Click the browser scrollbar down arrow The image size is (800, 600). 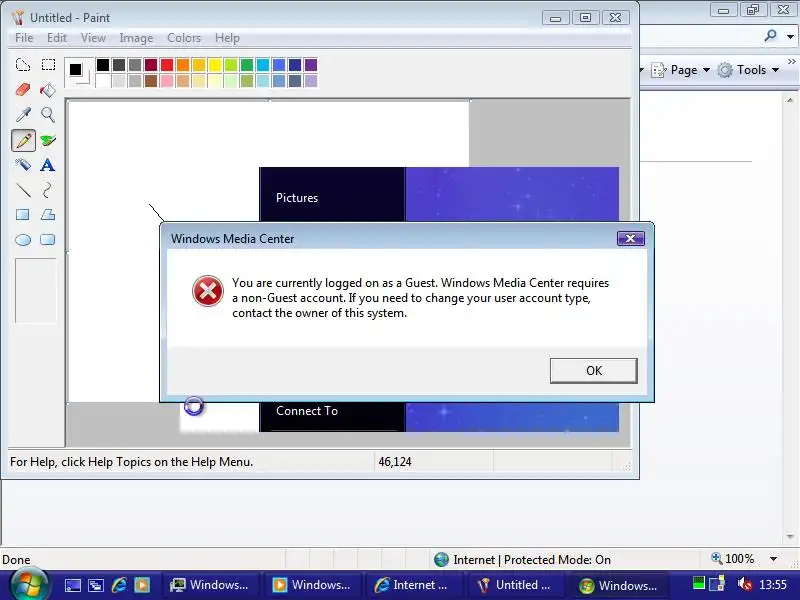[790, 537]
